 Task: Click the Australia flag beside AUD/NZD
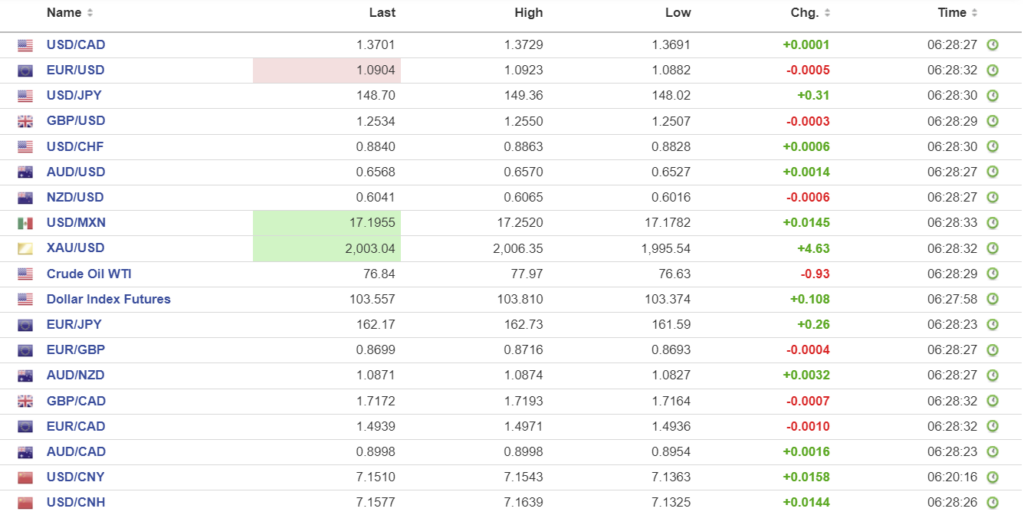[x=25, y=376]
